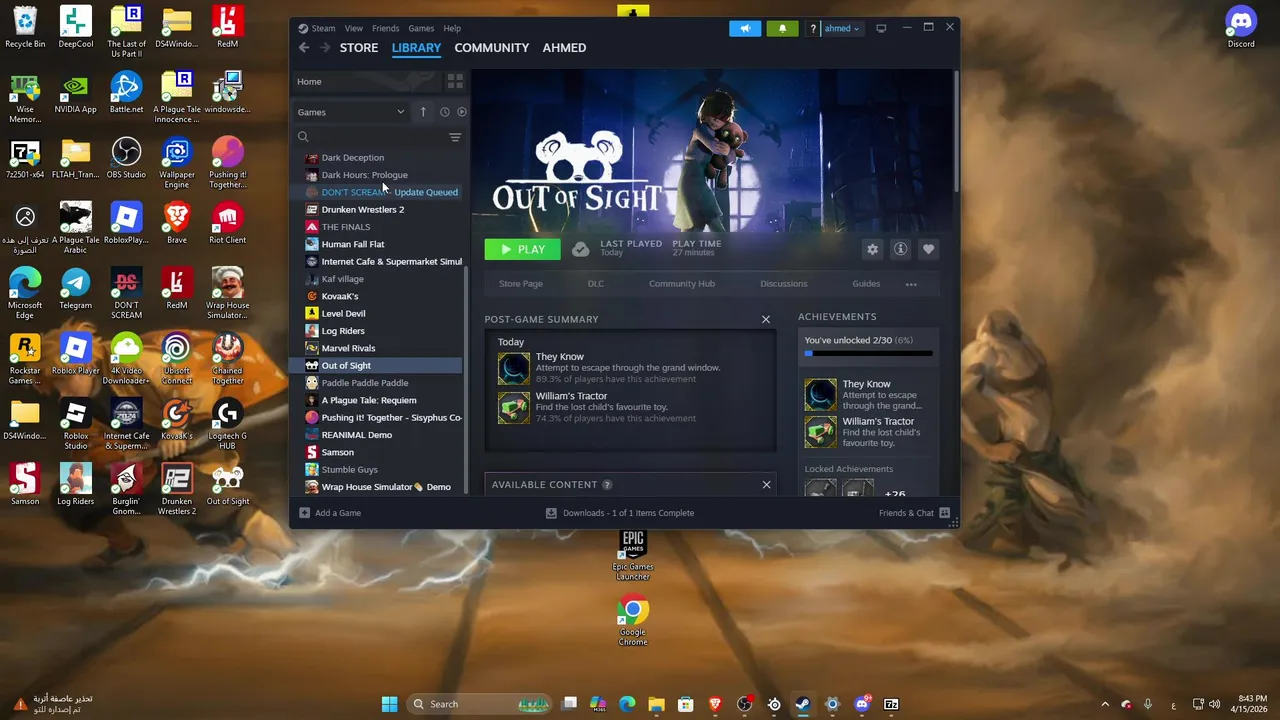The height and width of the screenshot is (720, 1280).
Task: Click the advanced filters icon beside search
Action: click(x=455, y=137)
